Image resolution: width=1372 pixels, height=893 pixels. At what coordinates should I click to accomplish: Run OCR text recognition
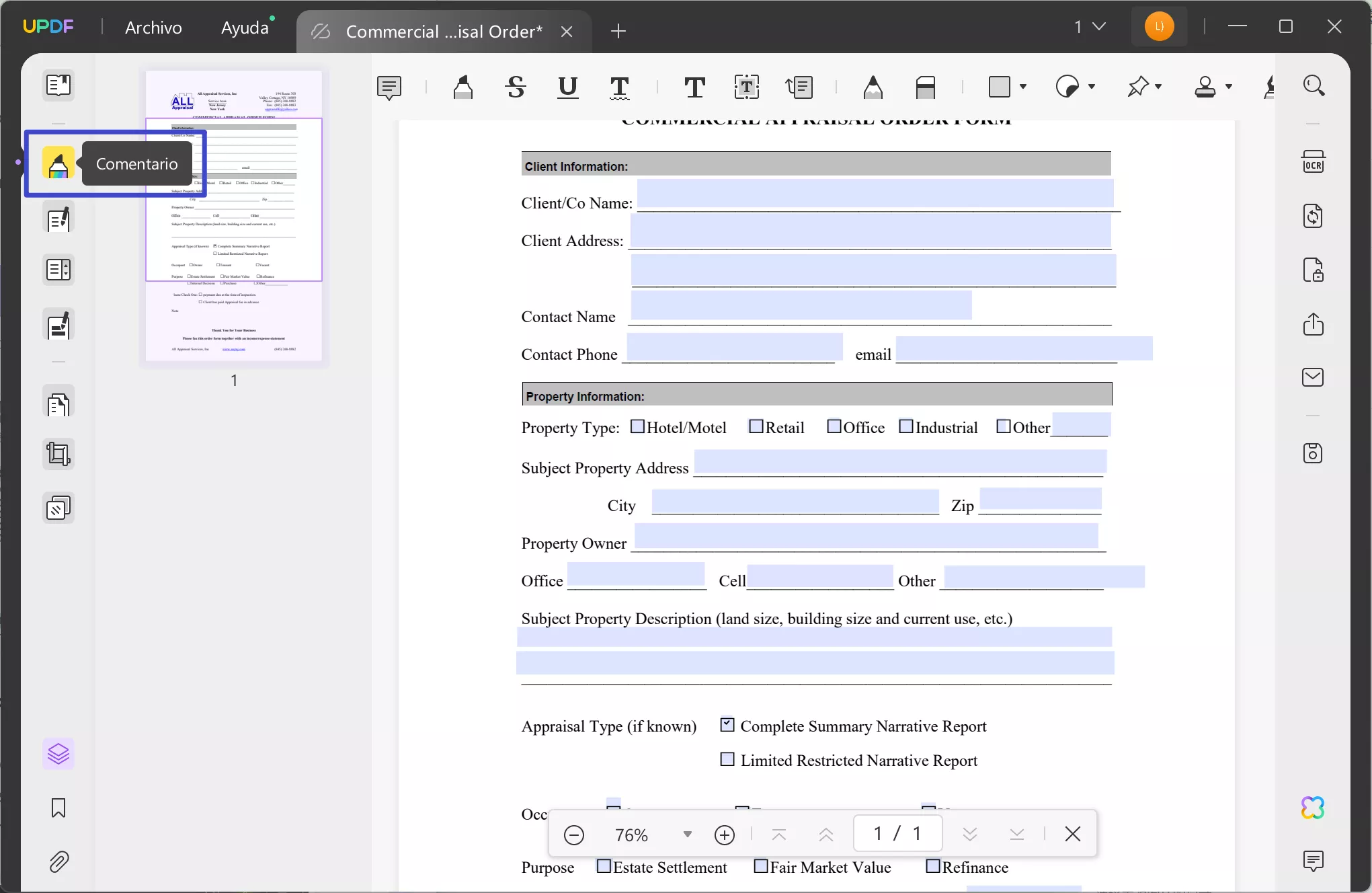(x=1313, y=162)
